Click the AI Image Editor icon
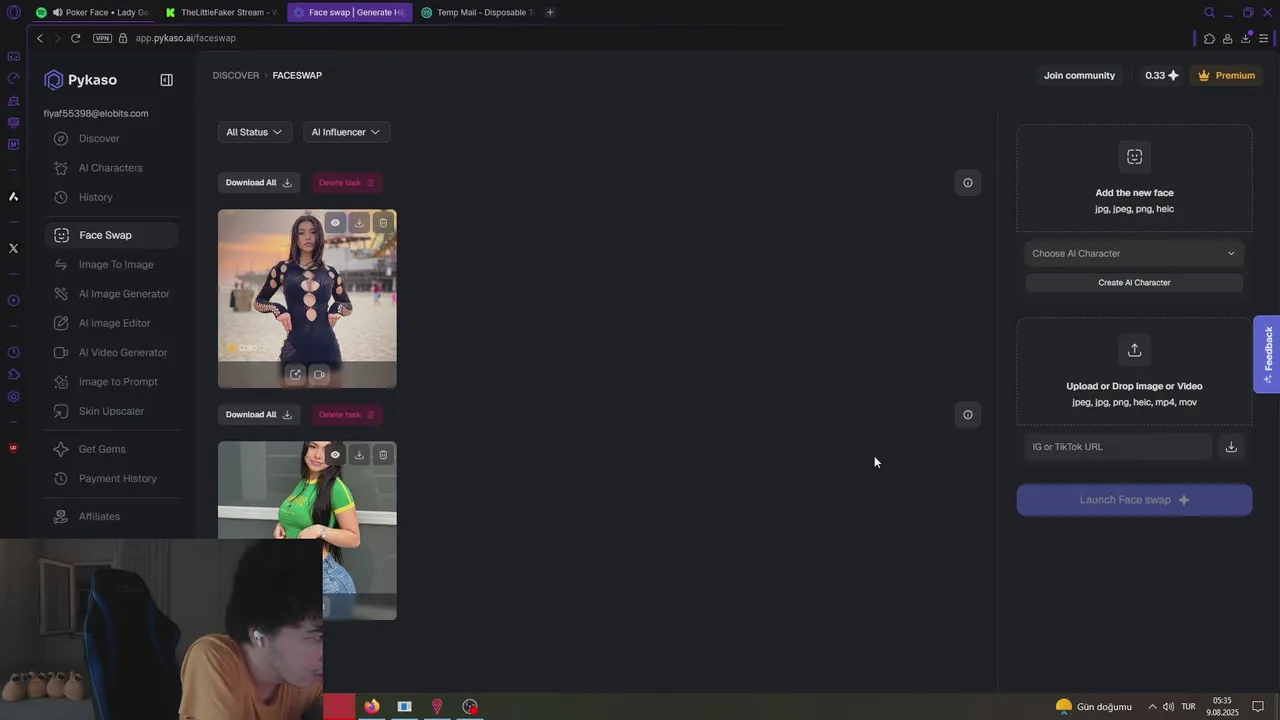This screenshot has width=1280, height=720. point(61,323)
